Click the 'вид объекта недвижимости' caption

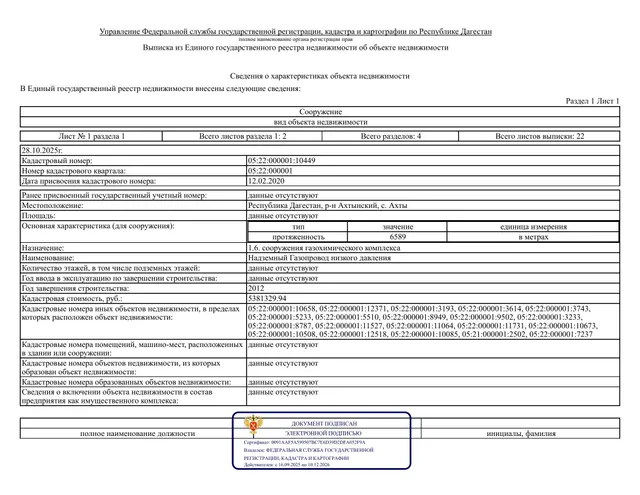point(320,122)
